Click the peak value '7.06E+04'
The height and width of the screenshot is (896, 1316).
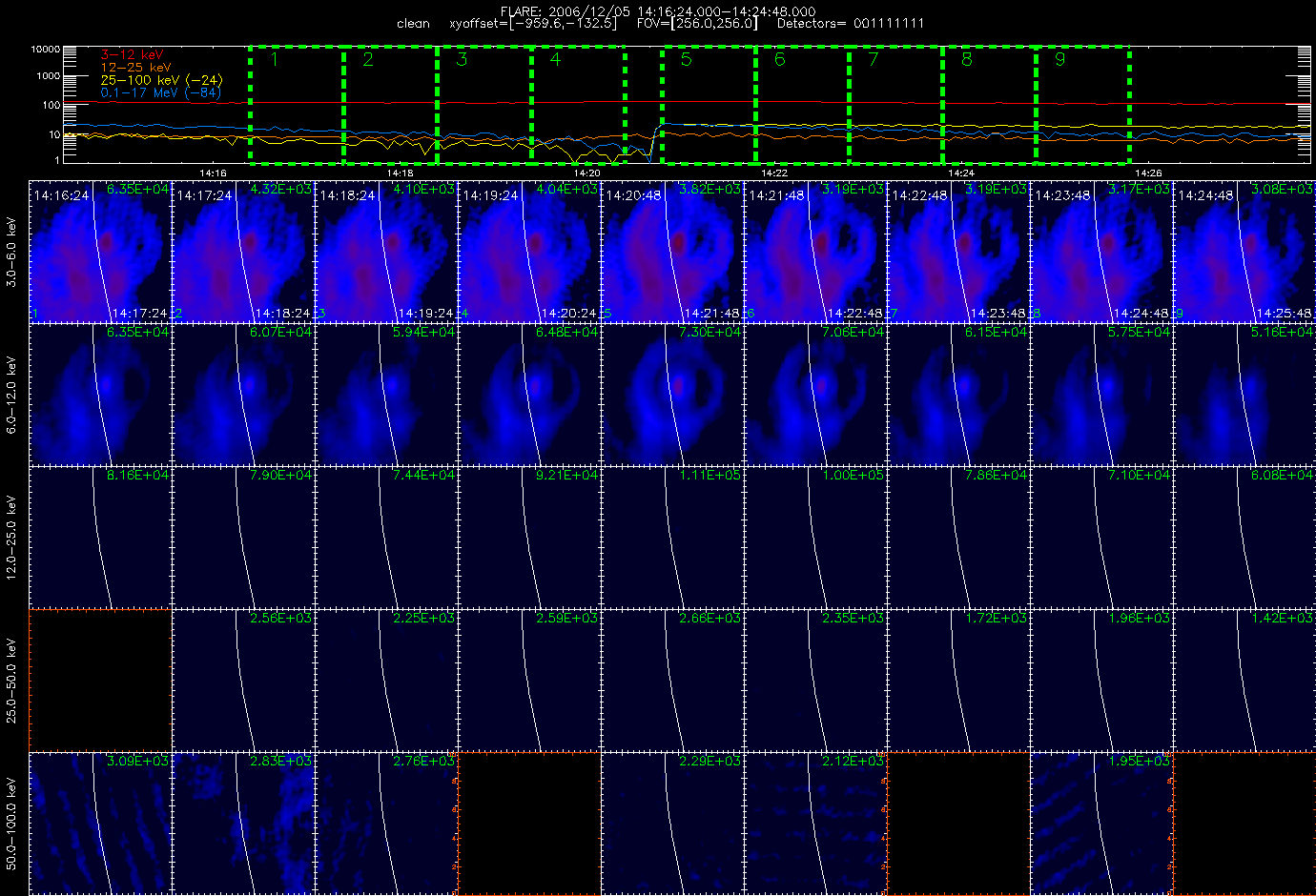(x=853, y=333)
